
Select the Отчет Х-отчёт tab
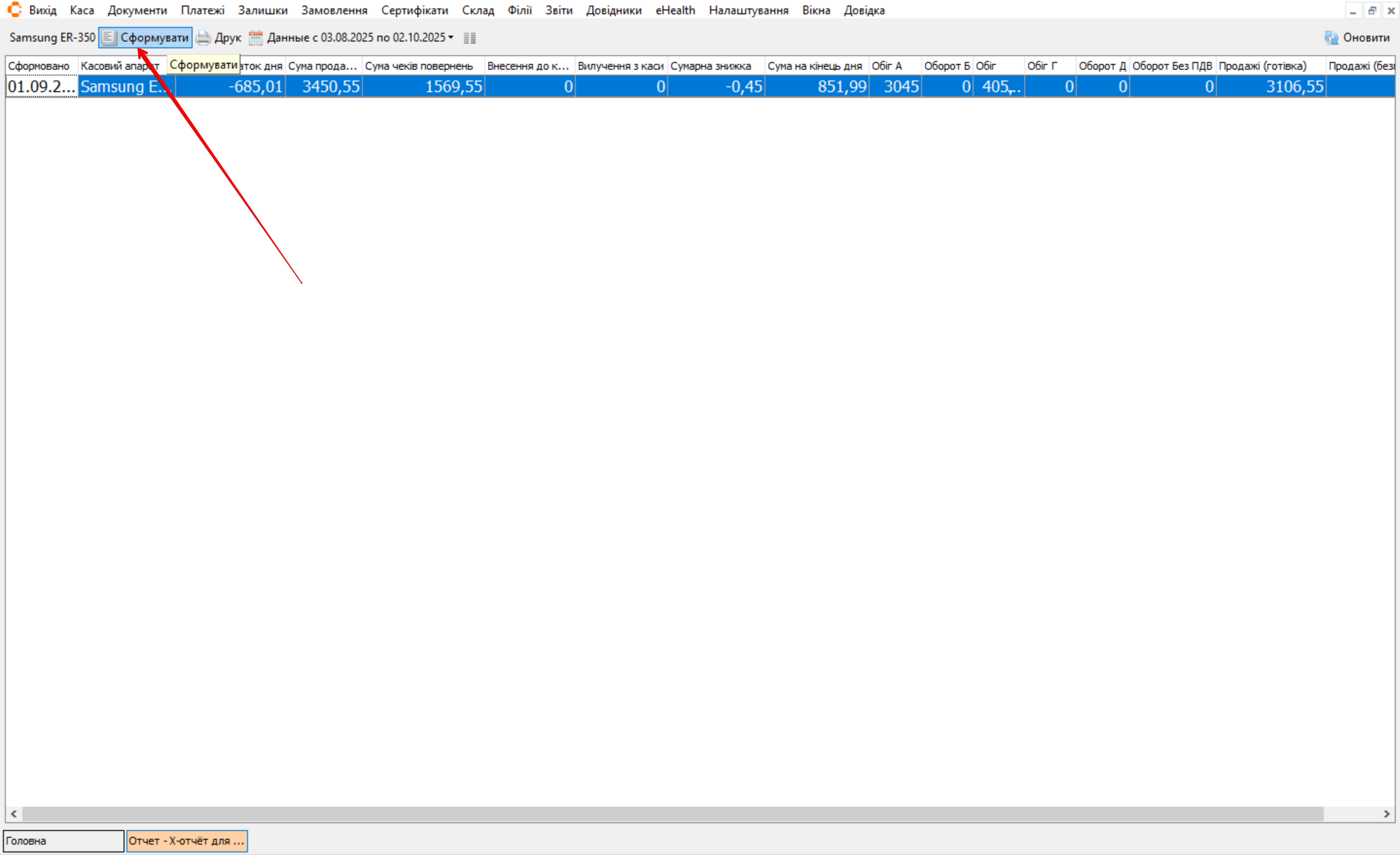(x=187, y=841)
